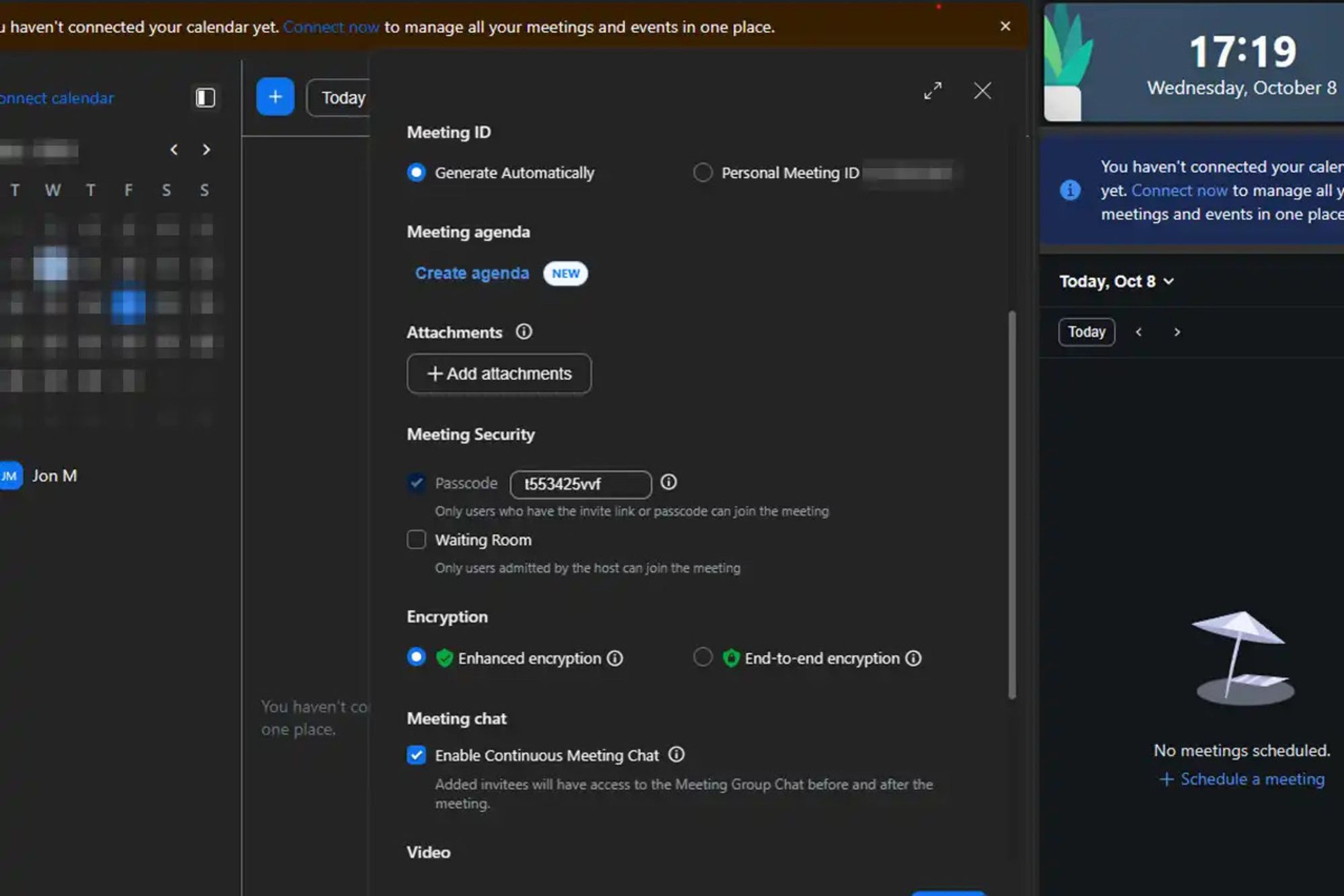Click the Schedule a meeting link
This screenshot has width=1344, height=896.
pos(1242,779)
